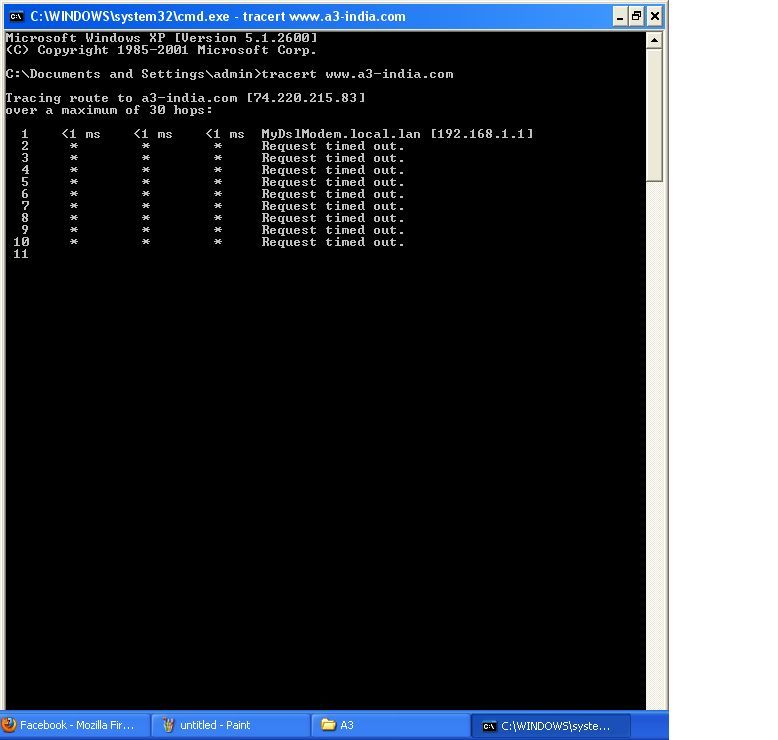Switch to untitled - Paint taskbar button

(231, 725)
